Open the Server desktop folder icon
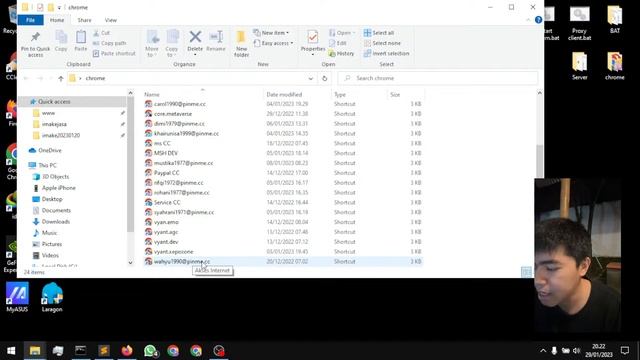 click(580, 66)
